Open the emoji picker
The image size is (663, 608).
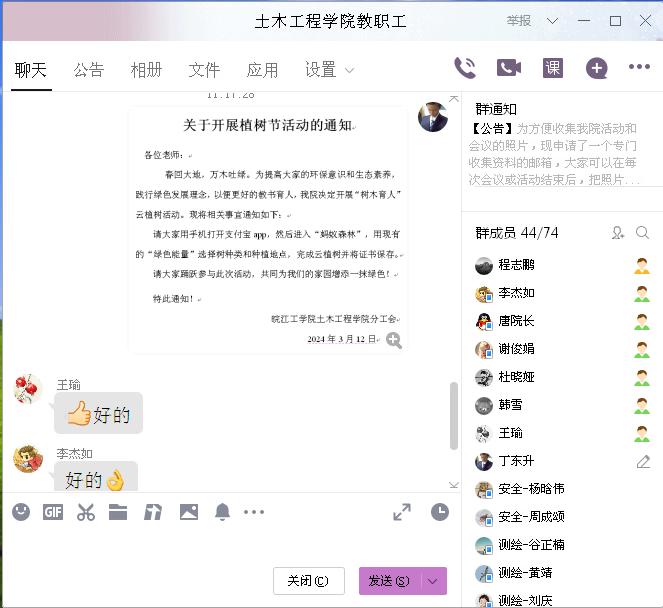coord(21,512)
